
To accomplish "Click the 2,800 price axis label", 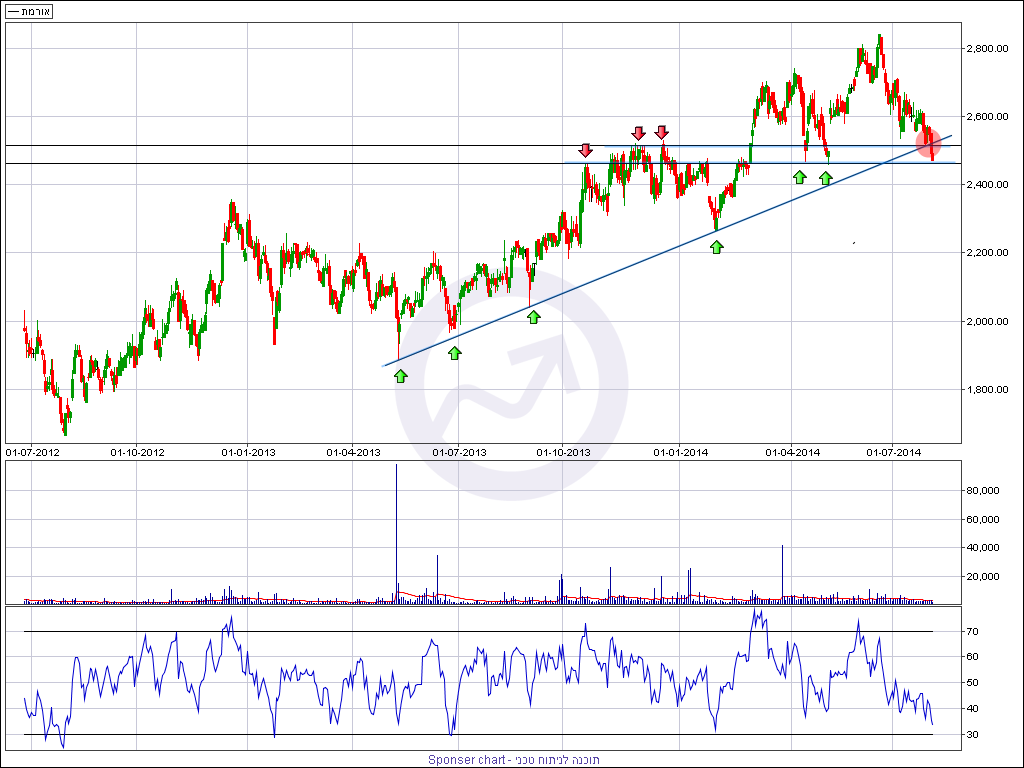I will click(x=986, y=48).
